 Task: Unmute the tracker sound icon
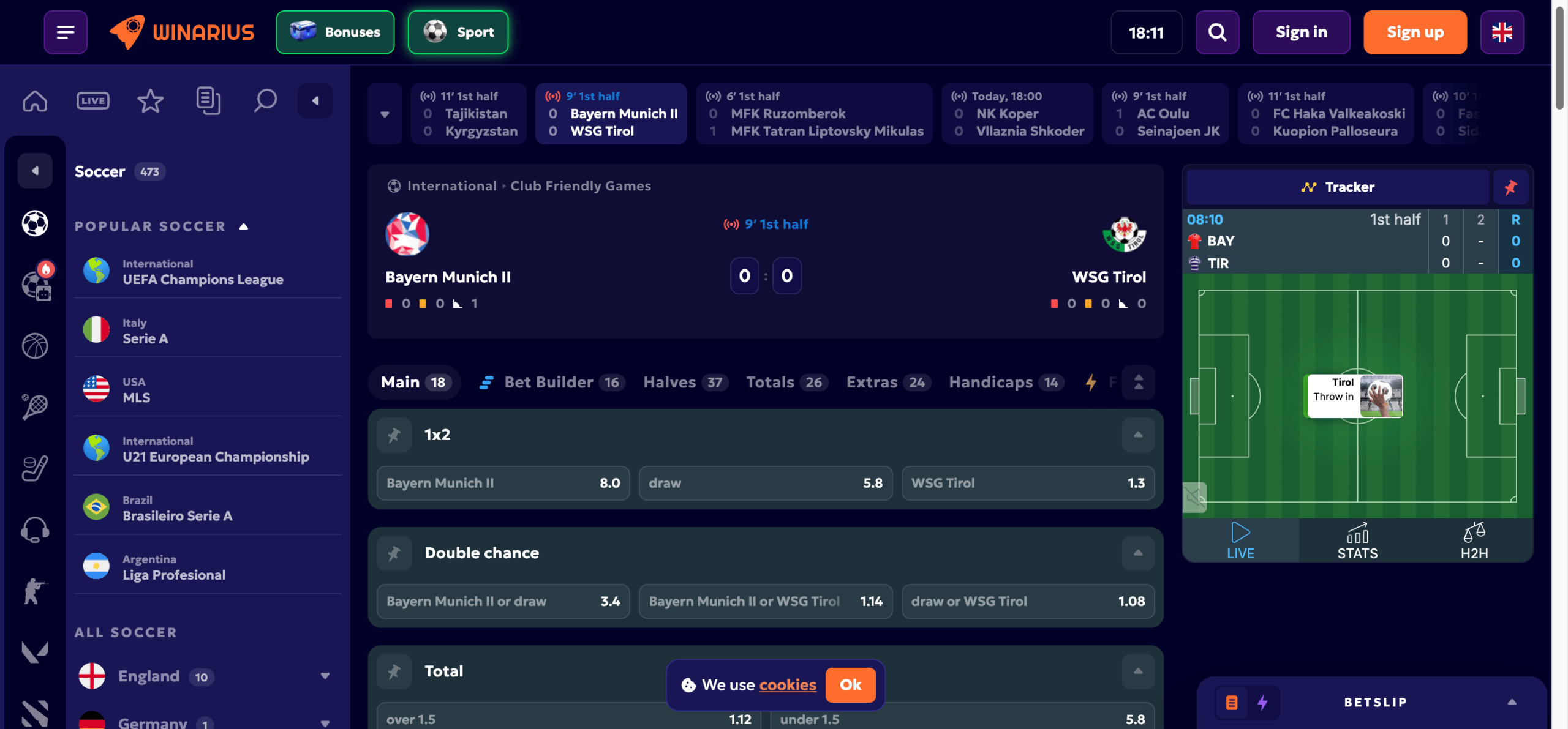coord(1194,497)
